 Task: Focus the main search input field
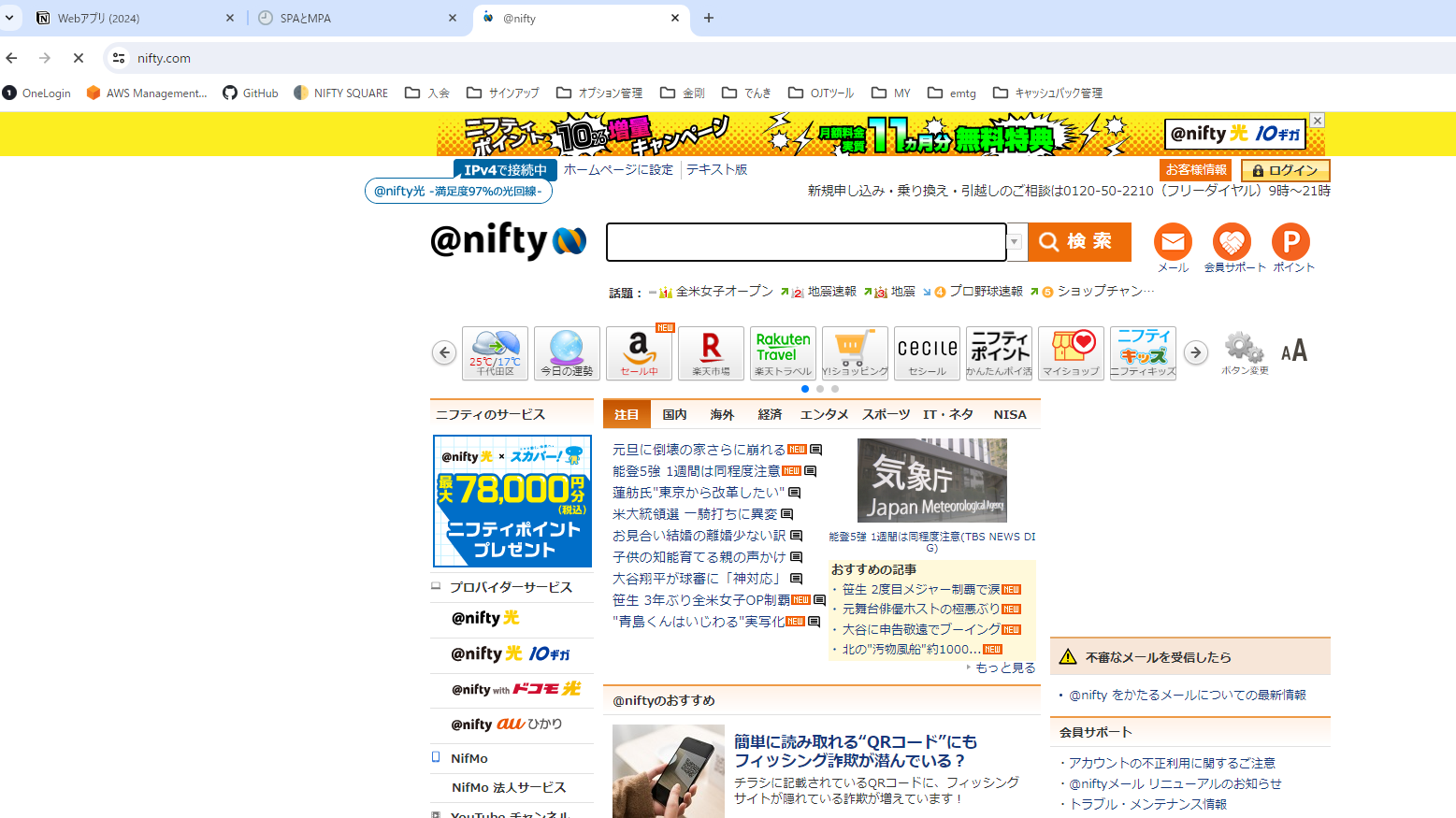point(806,242)
